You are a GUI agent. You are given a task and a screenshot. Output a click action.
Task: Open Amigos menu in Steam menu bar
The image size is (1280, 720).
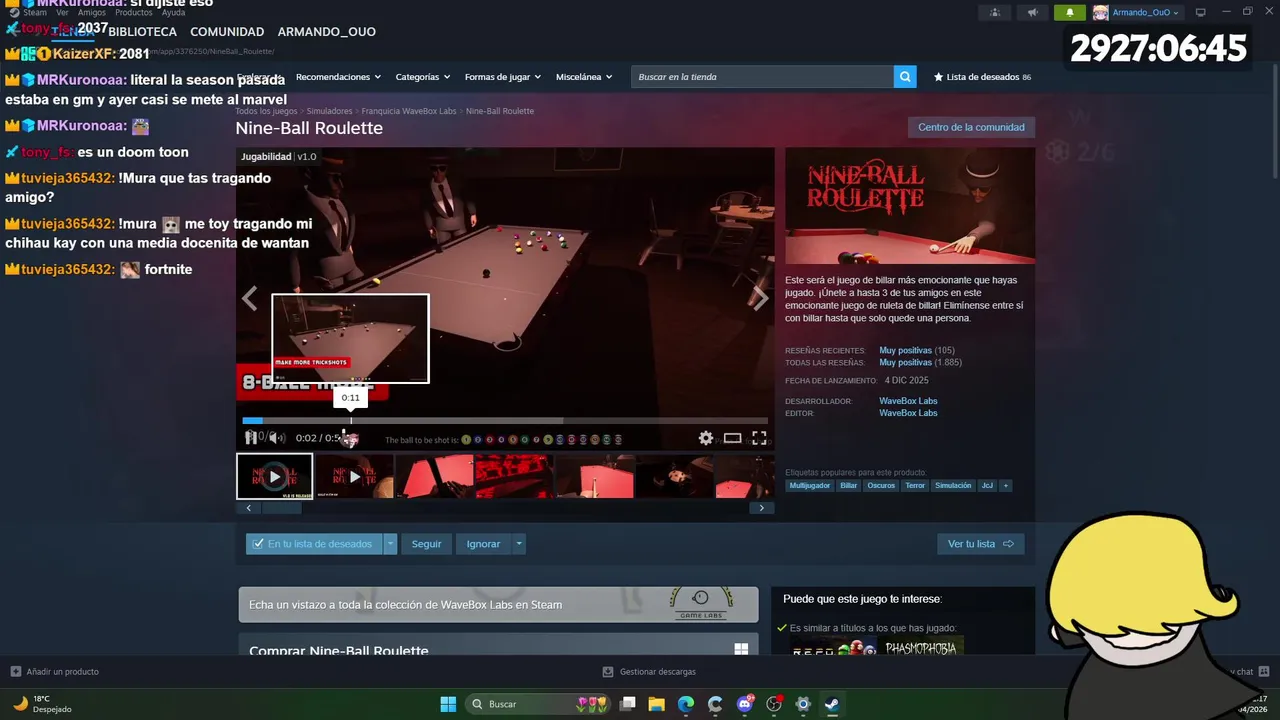pyautogui.click(x=92, y=13)
